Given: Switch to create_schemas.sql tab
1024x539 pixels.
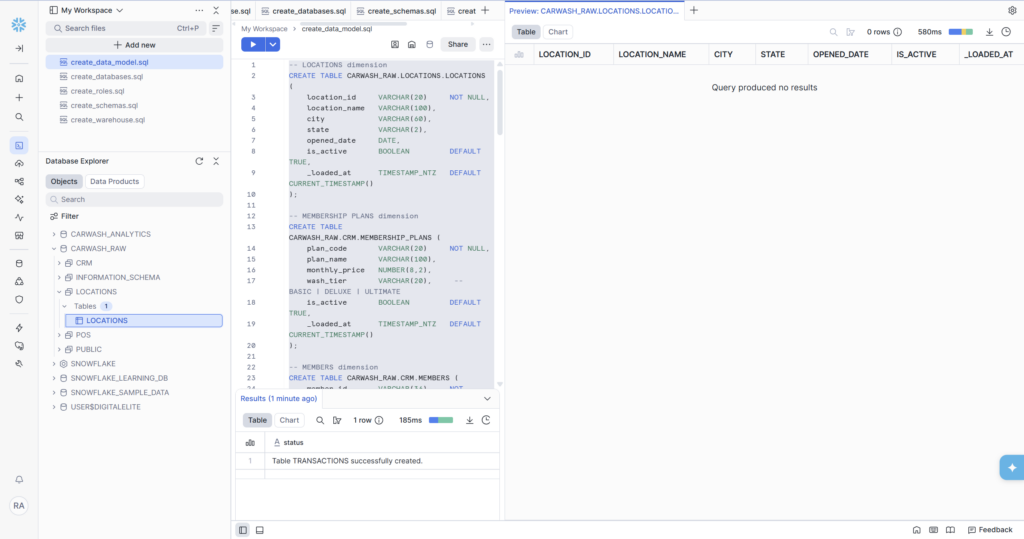Looking at the screenshot, I should [x=400, y=10].
